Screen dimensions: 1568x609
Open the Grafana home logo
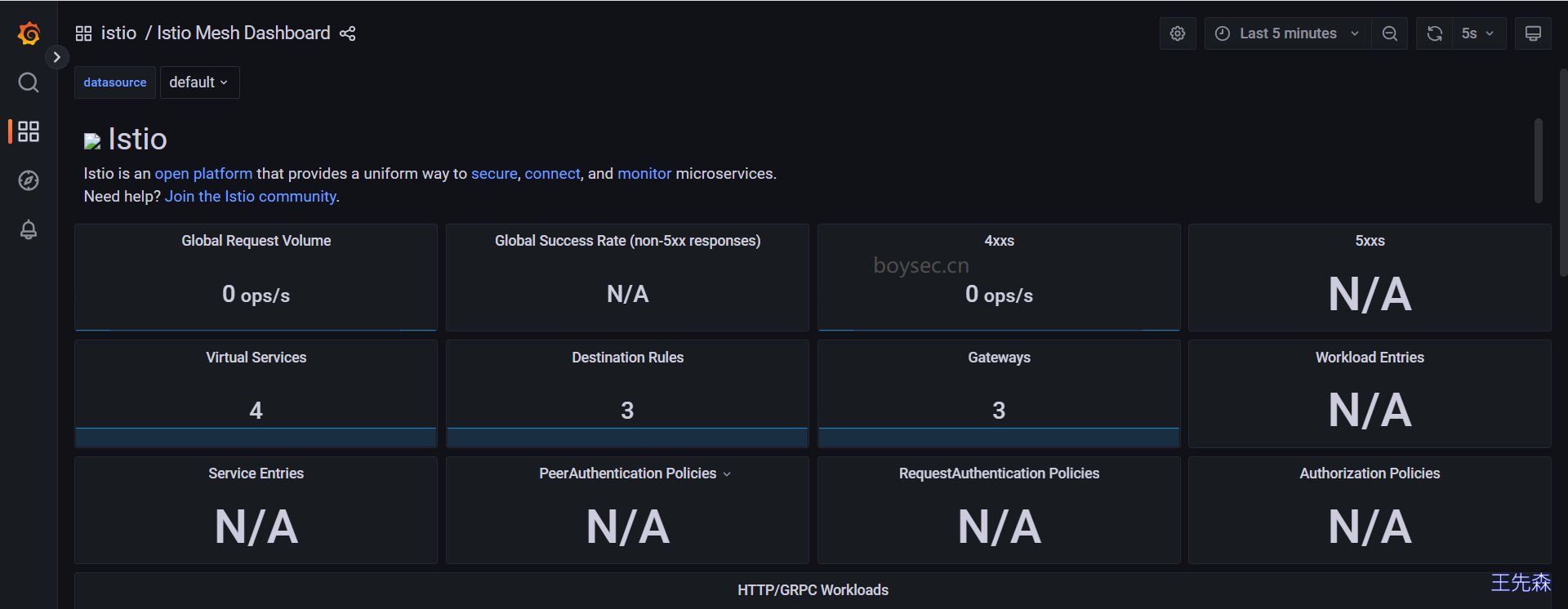[29, 33]
